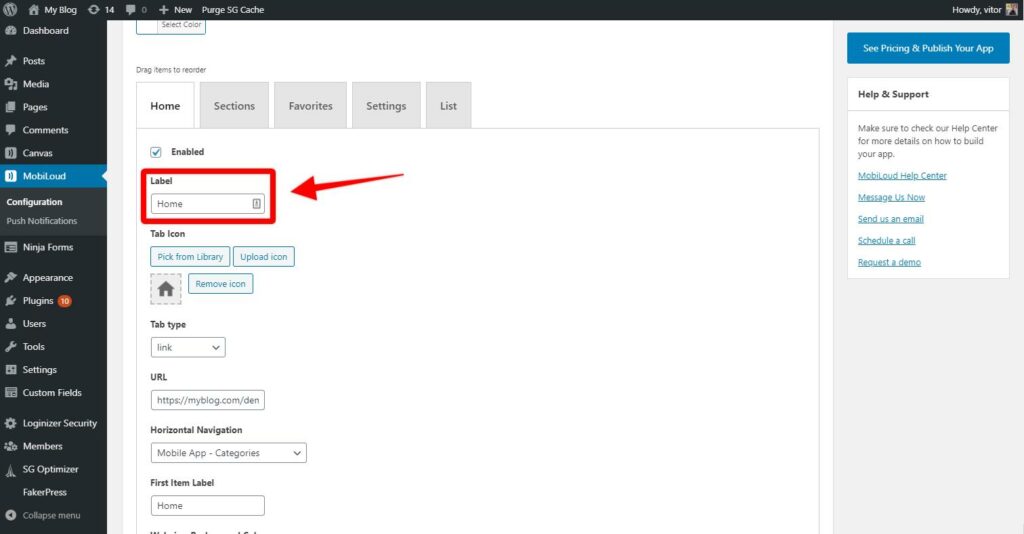
Task: Click the Pick from Library button
Action: pyautogui.click(x=190, y=257)
